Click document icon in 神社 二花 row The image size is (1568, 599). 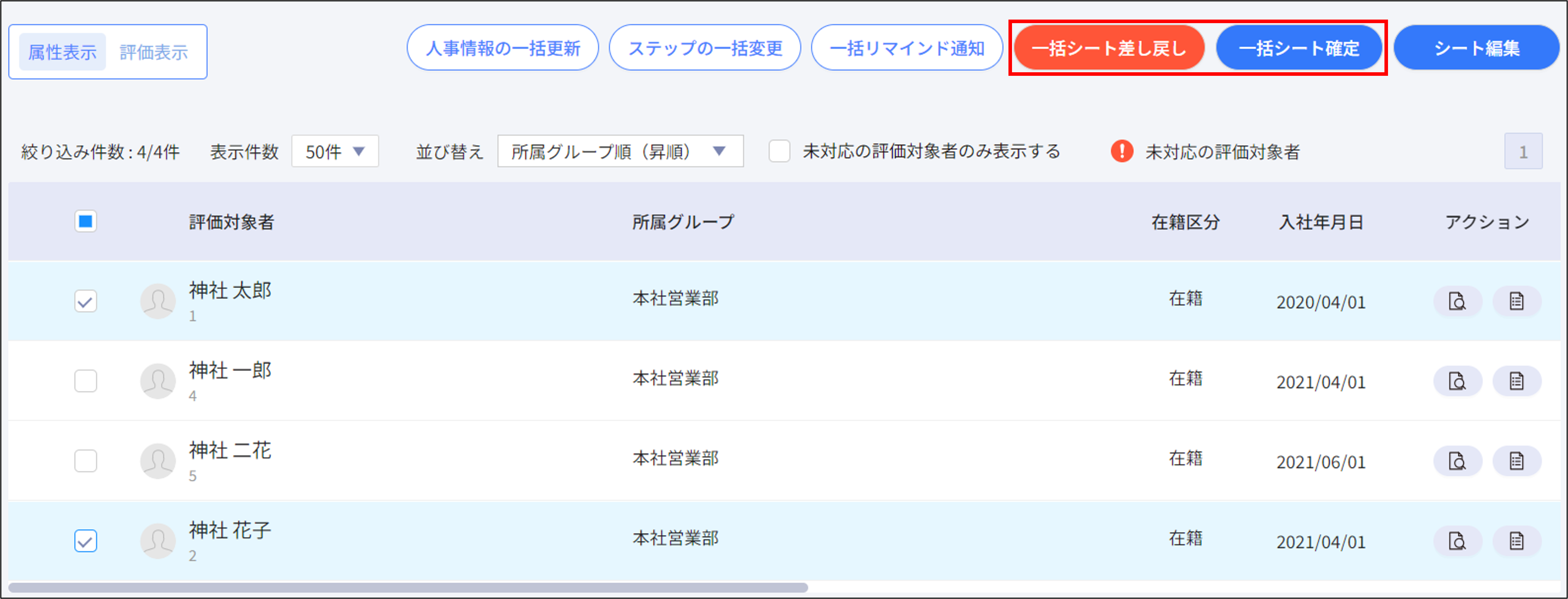click(x=1516, y=461)
